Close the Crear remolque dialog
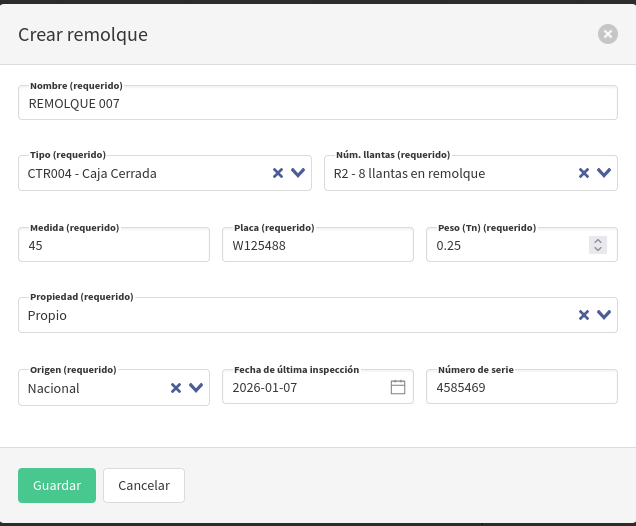 [608, 34]
